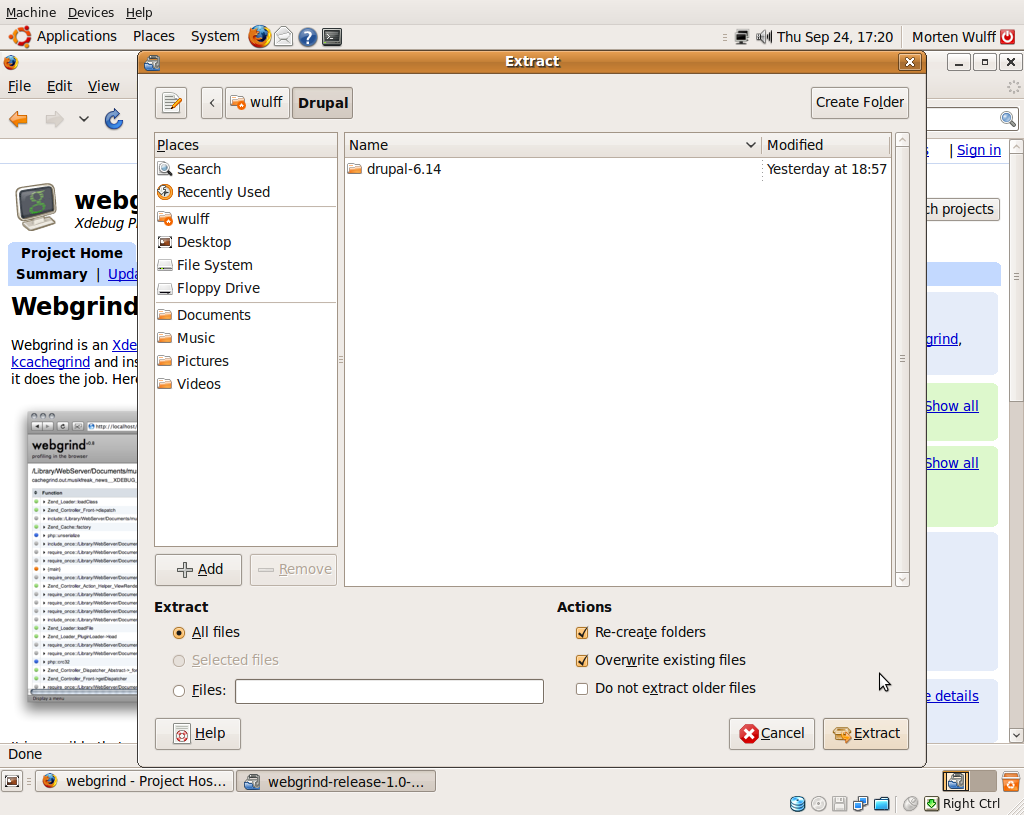Open the help launcher in top panel
Viewport: 1024px width, 815px height.
click(308, 37)
